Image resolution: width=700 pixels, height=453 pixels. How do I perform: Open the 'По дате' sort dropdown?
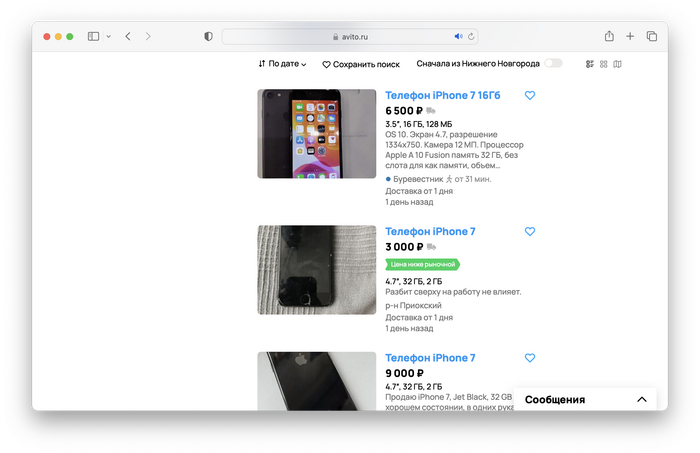pos(282,64)
